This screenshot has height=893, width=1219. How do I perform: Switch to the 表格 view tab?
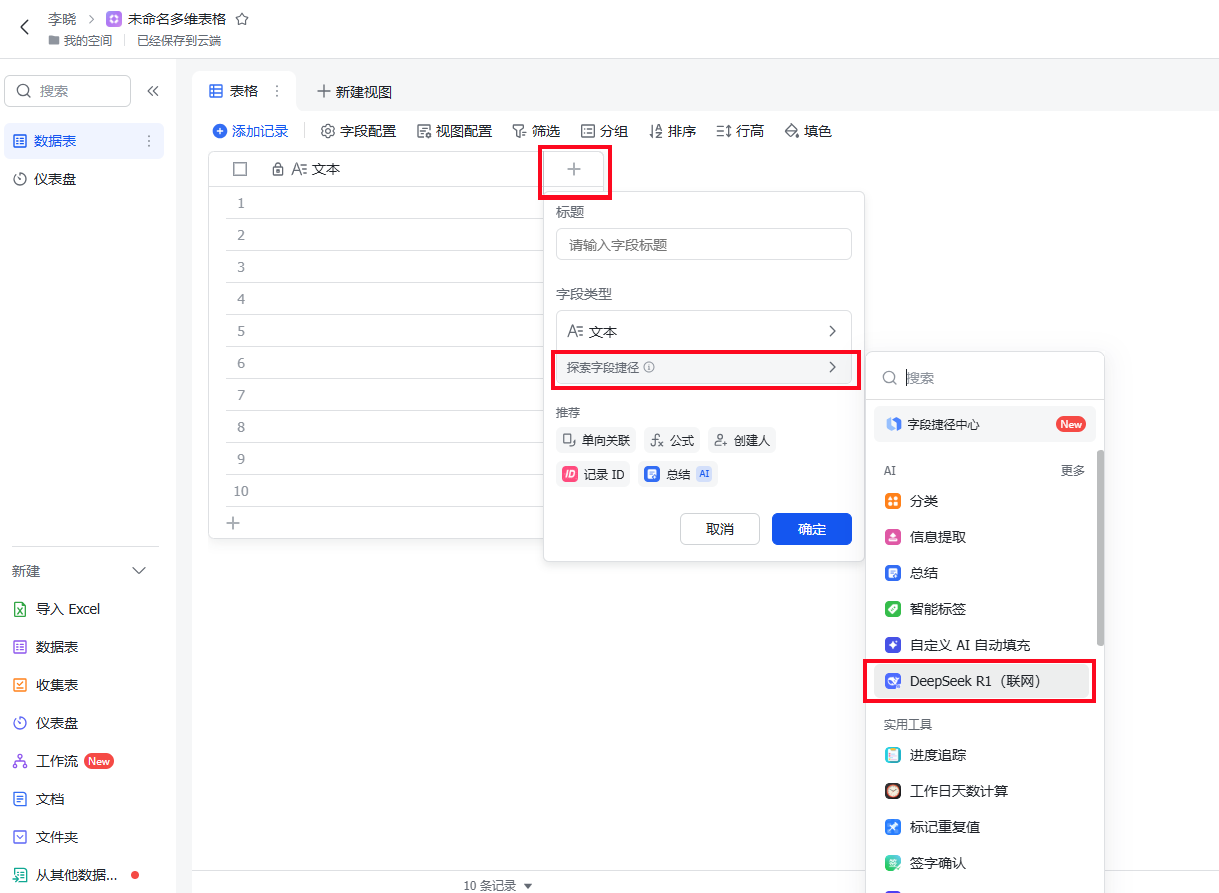(234, 91)
